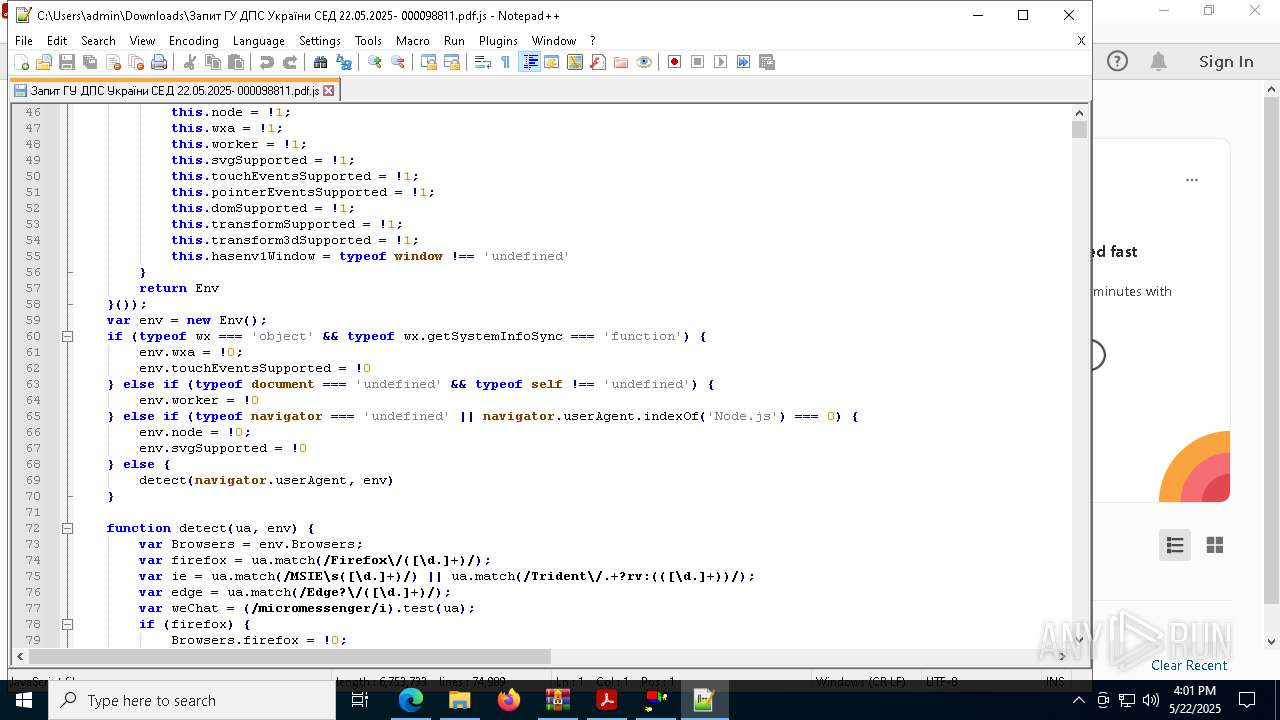The height and width of the screenshot is (720, 1280).
Task: Open the Tools menu
Action: (x=368, y=41)
